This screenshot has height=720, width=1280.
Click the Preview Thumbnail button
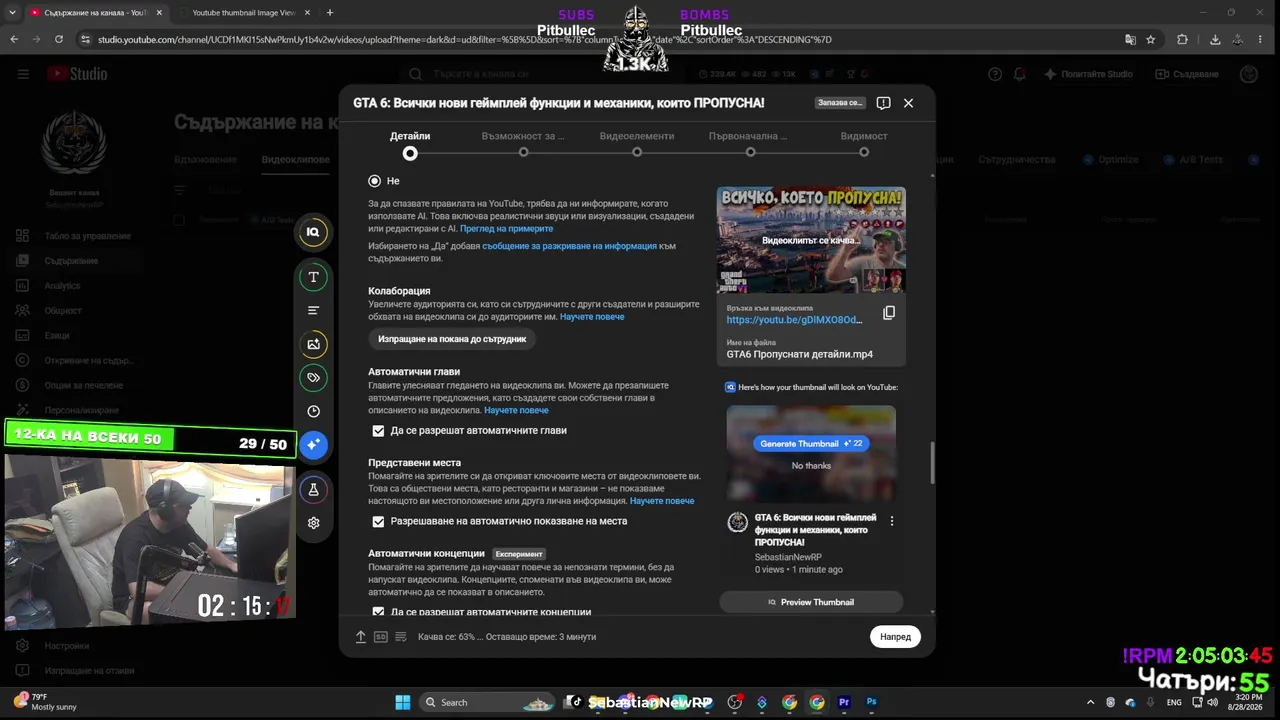pyautogui.click(x=811, y=602)
